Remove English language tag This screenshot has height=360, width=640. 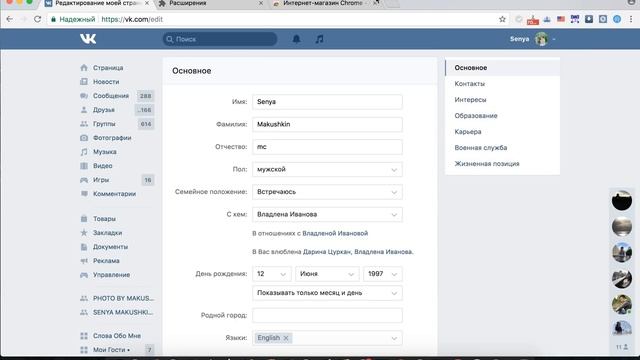286,338
